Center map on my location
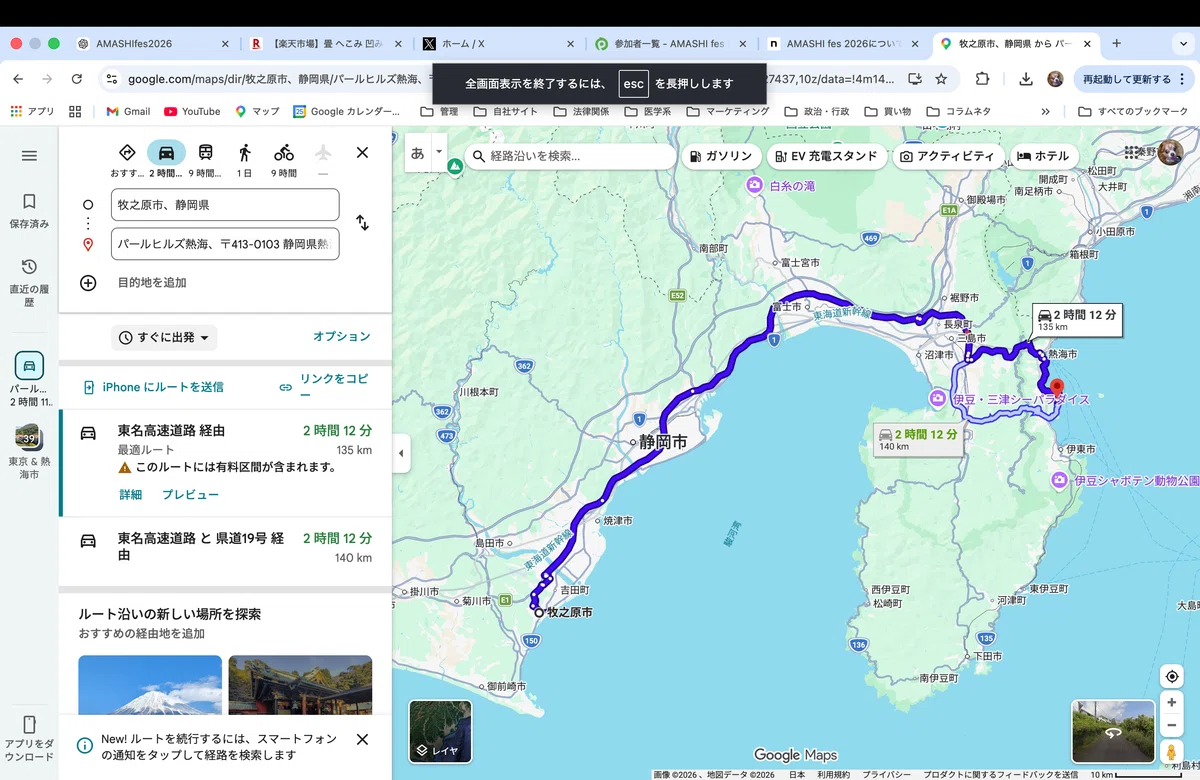Screen dimensions: 1200x780 tap(1172, 677)
